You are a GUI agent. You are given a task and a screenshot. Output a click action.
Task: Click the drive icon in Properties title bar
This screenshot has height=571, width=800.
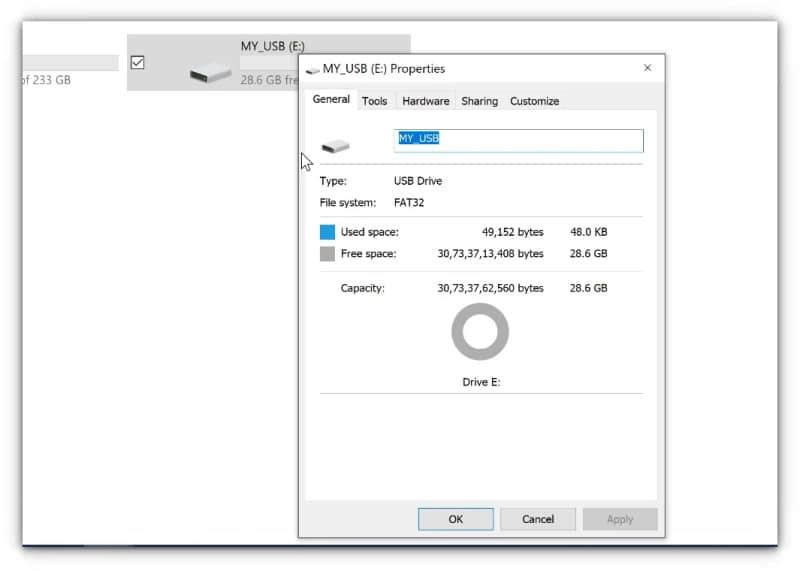click(313, 69)
